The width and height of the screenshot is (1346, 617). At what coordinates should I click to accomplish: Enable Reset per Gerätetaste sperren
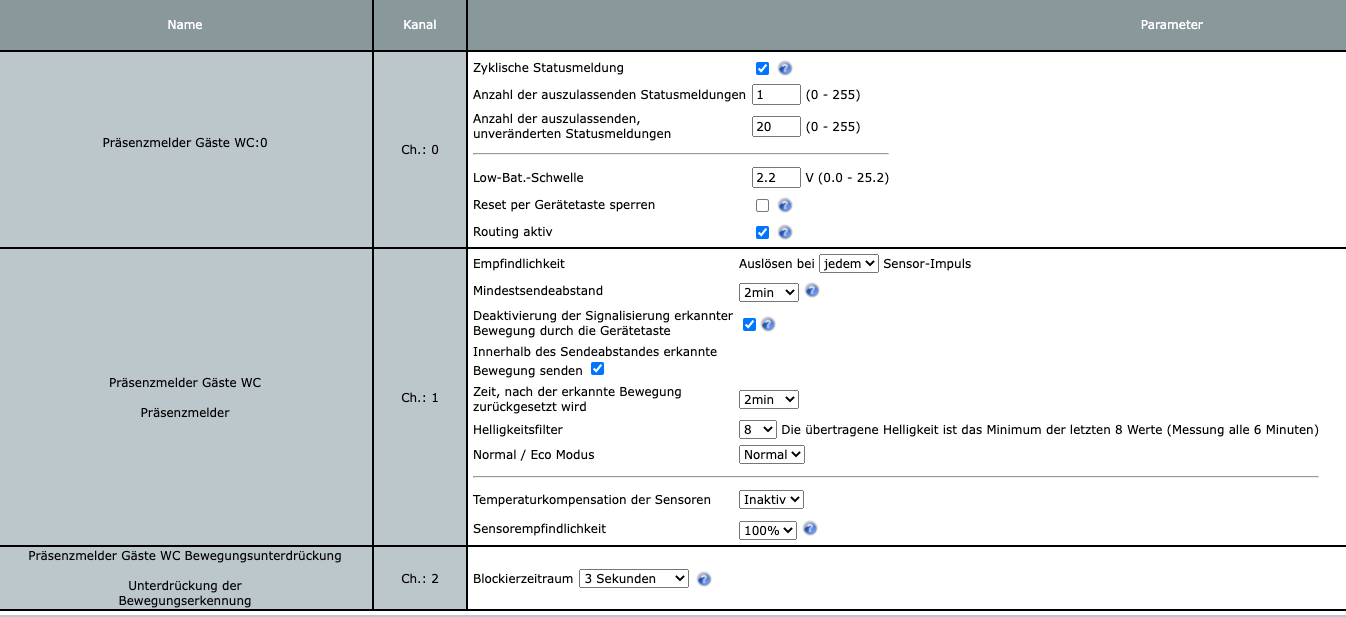pyautogui.click(x=763, y=205)
